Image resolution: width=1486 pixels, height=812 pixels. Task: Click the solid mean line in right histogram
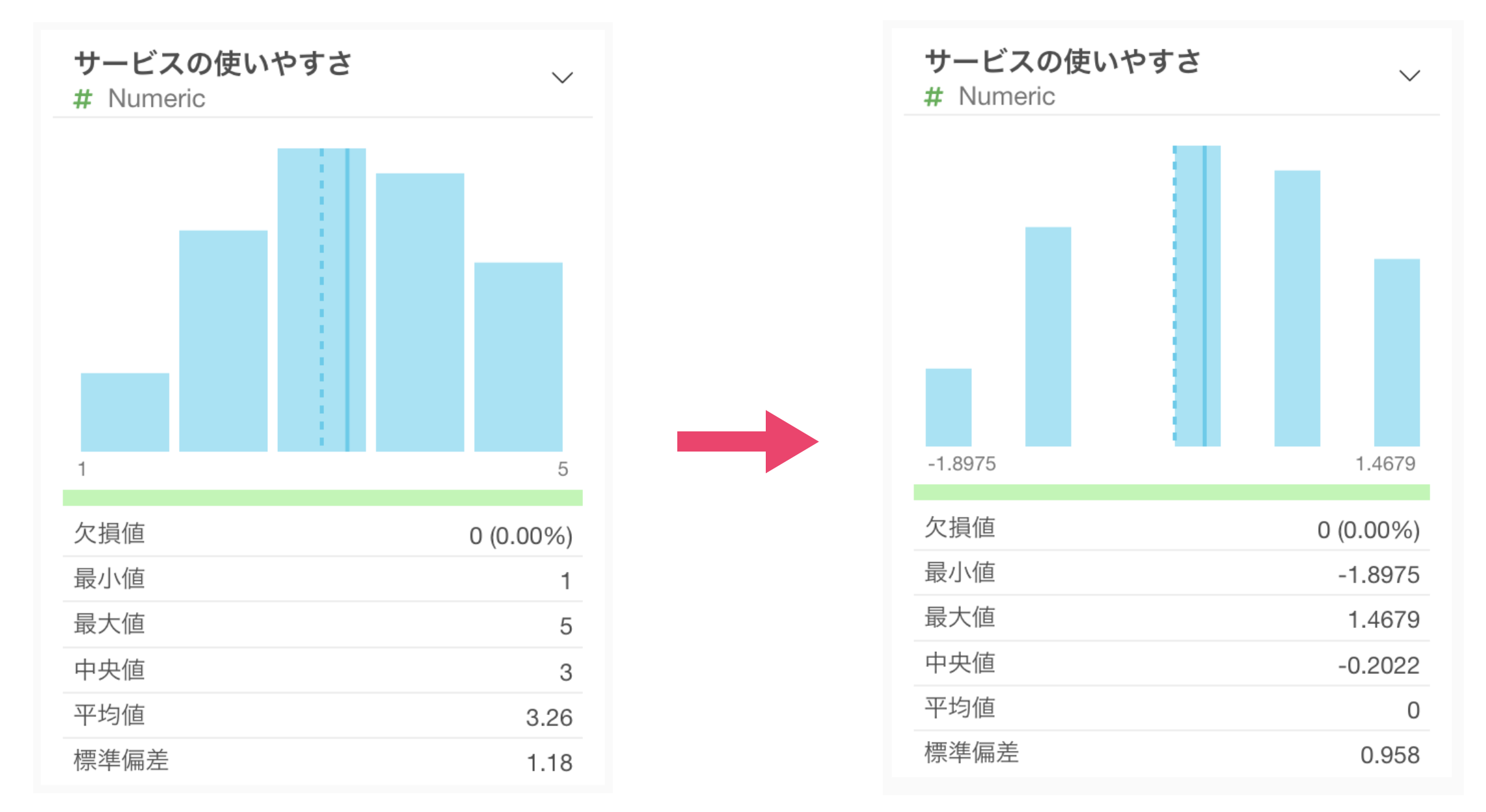[x=1204, y=296]
